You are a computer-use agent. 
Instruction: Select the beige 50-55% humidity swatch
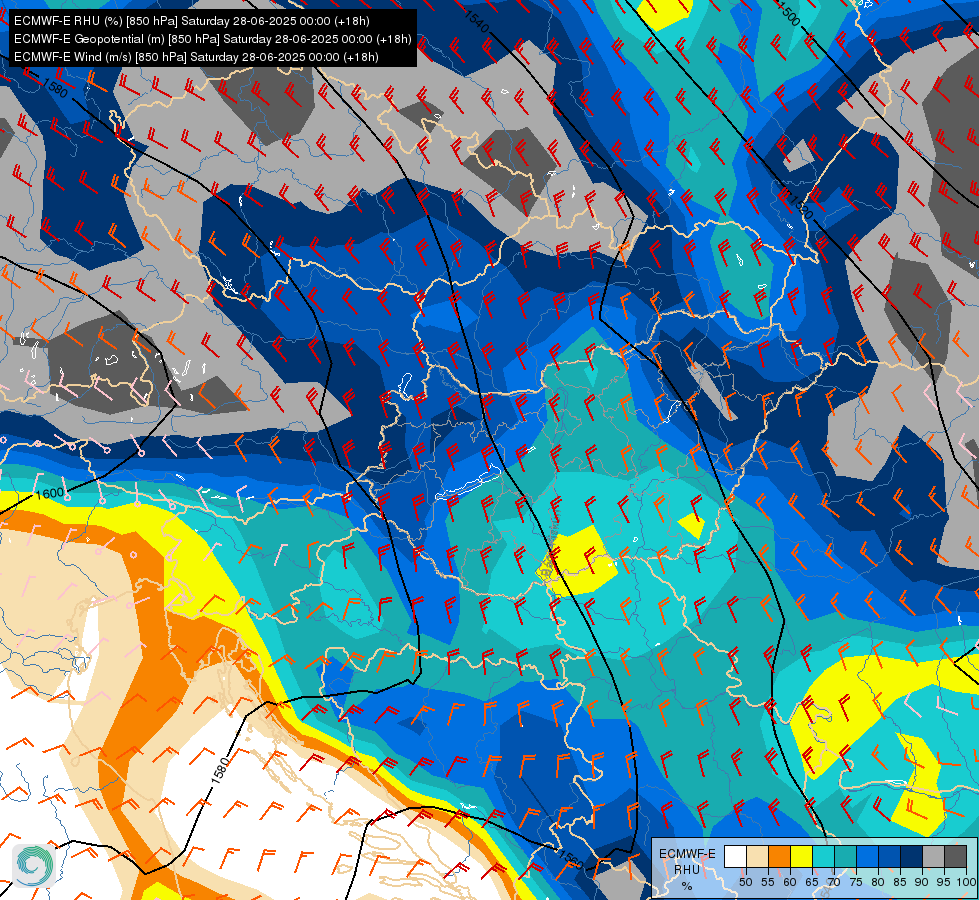(757, 856)
